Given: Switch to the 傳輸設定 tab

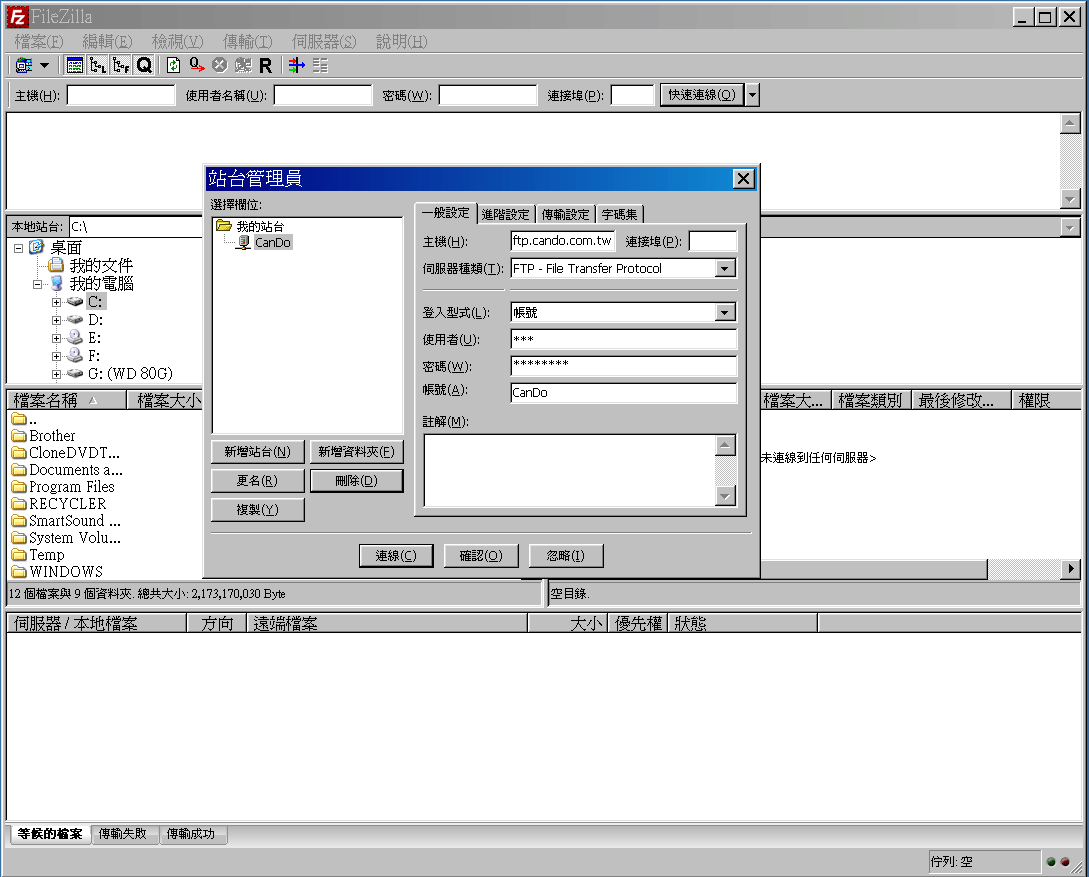Looking at the screenshot, I should [565, 215].
